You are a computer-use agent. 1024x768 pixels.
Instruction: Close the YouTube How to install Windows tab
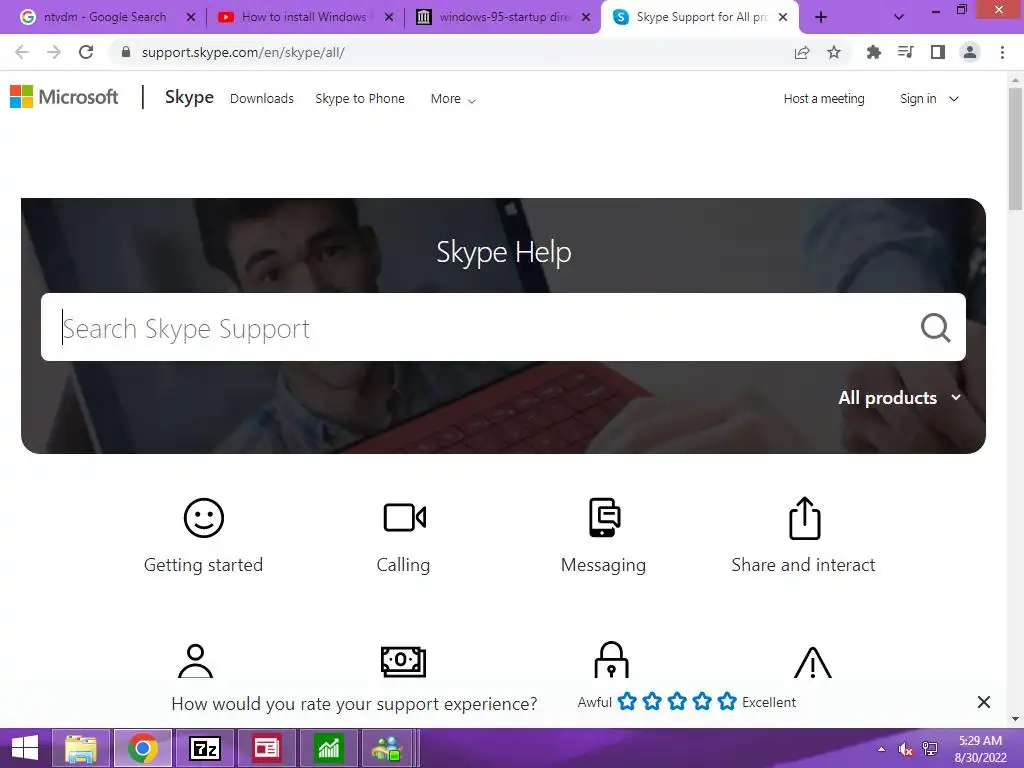(389, 17)
